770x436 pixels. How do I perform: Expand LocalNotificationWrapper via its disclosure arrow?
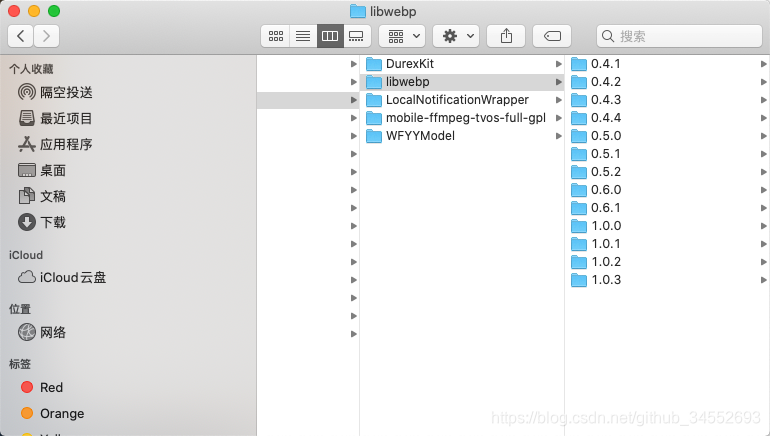(x=558, y=100)
